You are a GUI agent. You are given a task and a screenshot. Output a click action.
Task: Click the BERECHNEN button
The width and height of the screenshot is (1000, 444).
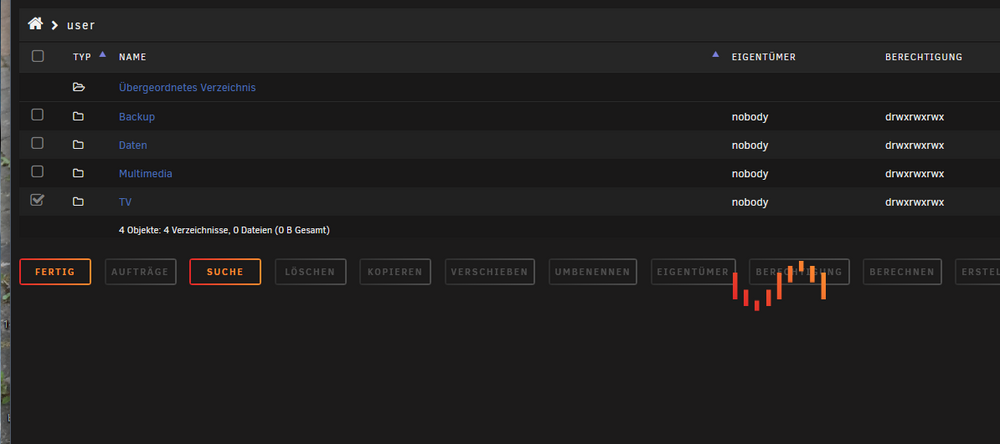tap(902, 272)
